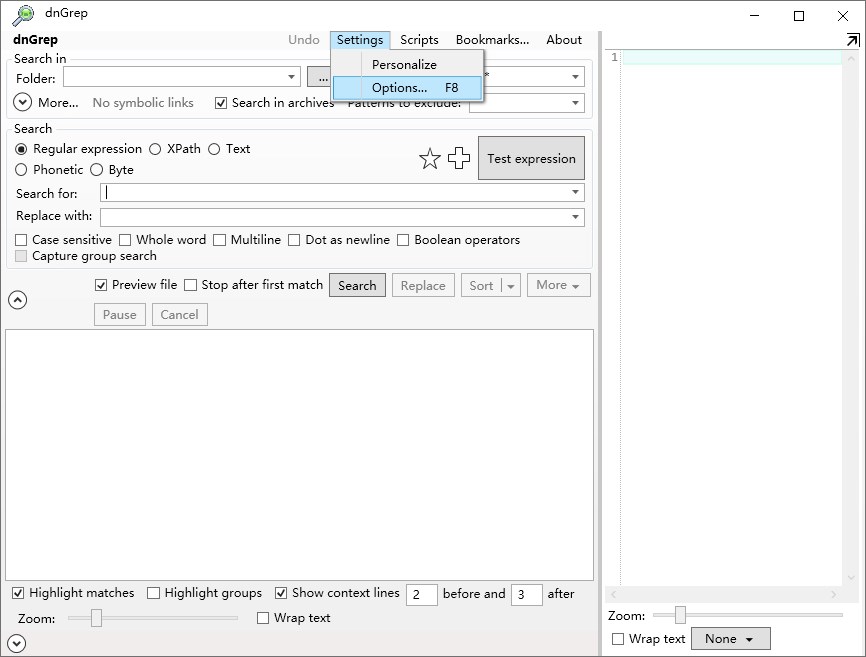Open folder browser via the ellipsis button

click(322, 77)
